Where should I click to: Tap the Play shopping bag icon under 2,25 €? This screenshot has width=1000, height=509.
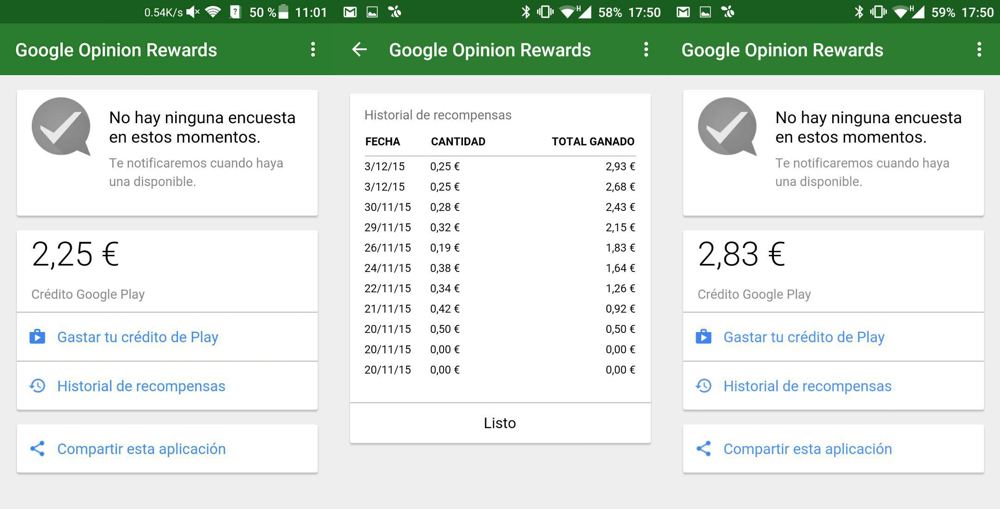coord(38,337)
